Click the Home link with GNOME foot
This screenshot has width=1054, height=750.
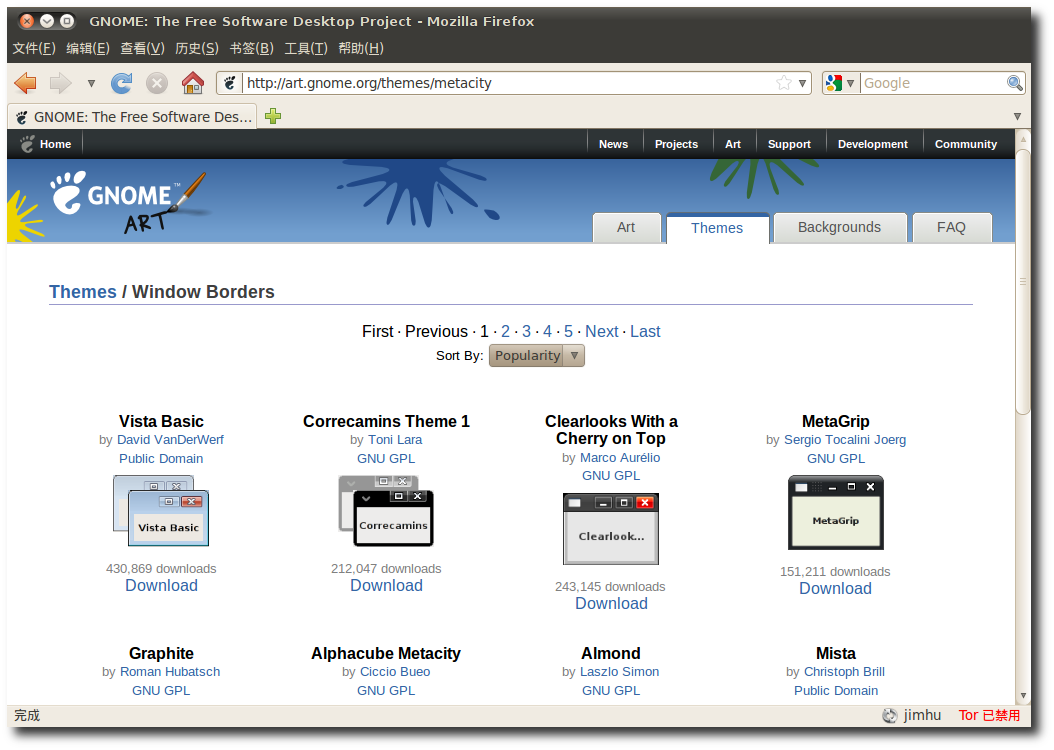point(45,144)
